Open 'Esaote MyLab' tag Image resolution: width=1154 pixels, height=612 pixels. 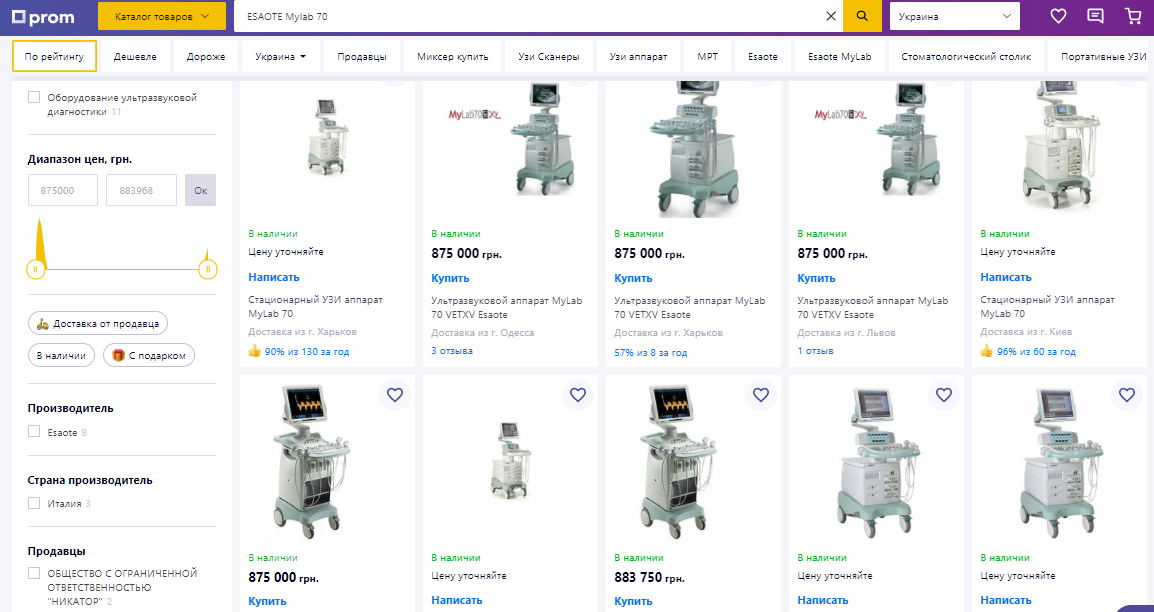tap(839, 57)
